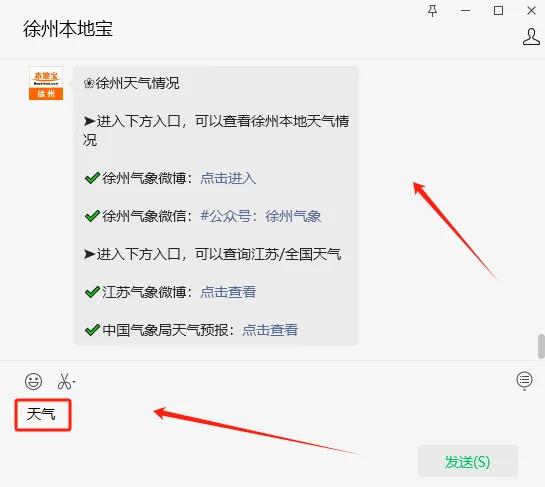The image size is (545, 487).
Task: Click the 徐州本地宝 avatar thumbnail
Action: pos(46,83)
